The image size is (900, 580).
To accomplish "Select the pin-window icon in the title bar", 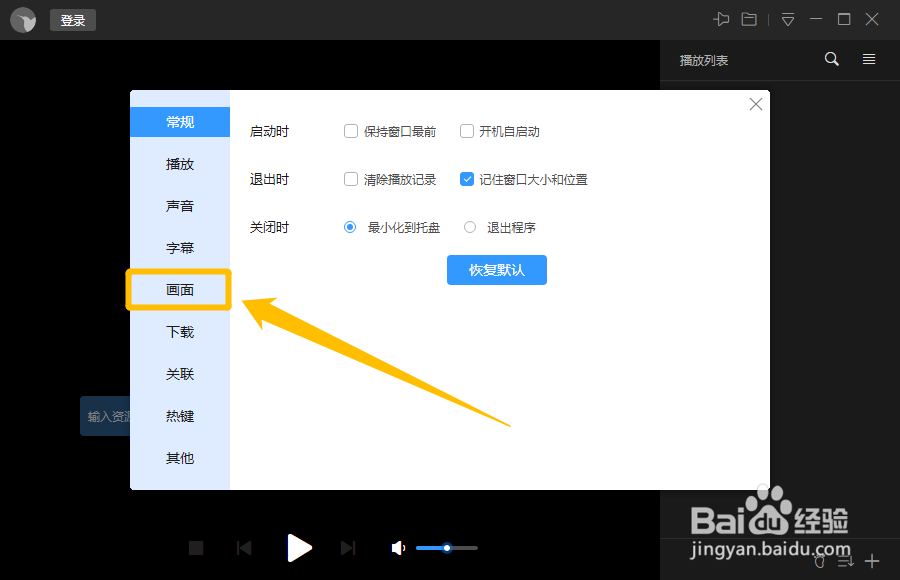I will (x=722, y=18).
